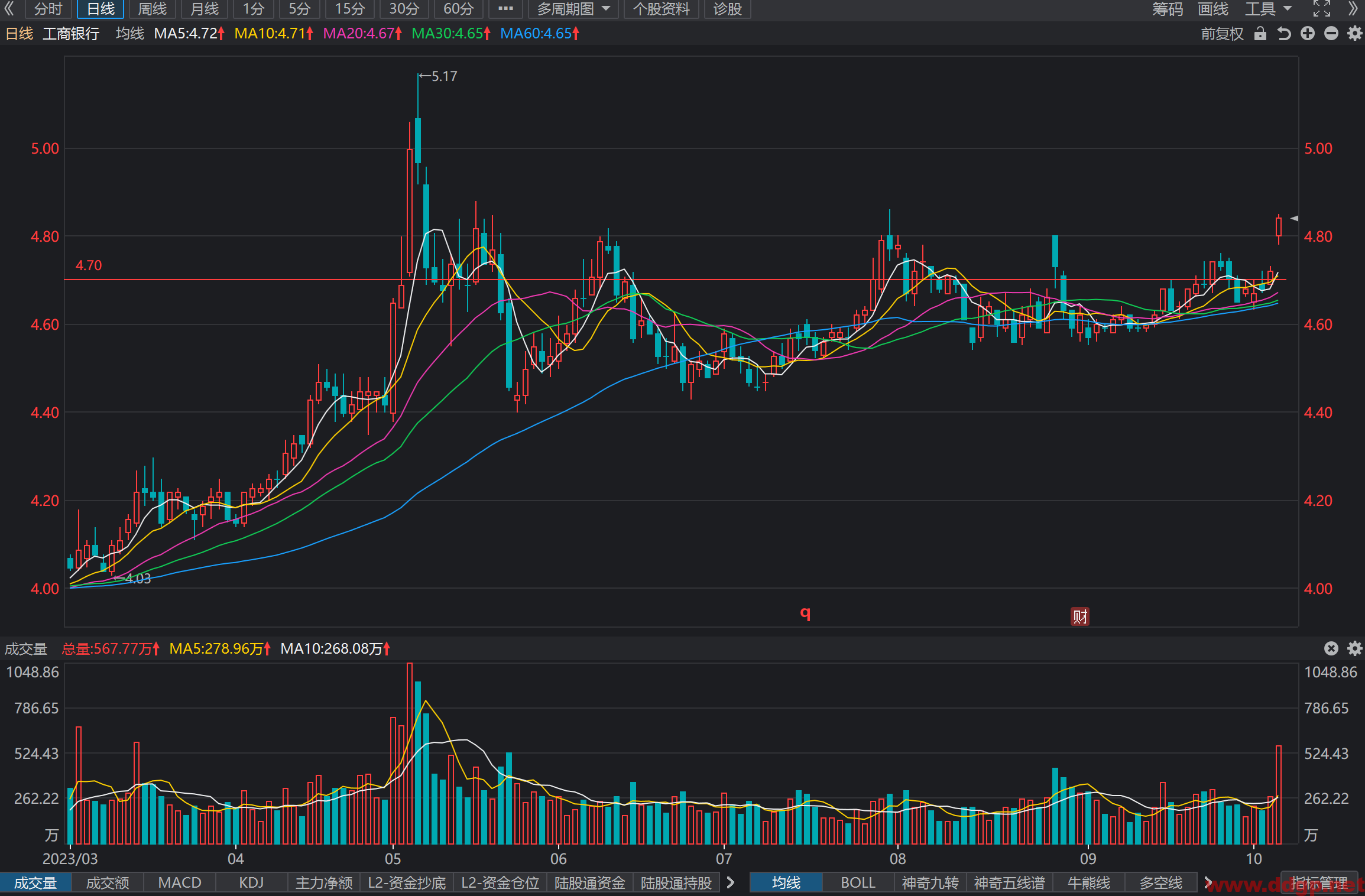Select 神奇九转 overlay indicator tab
This screenshot has height=896, width=1365.
[930, 882]
